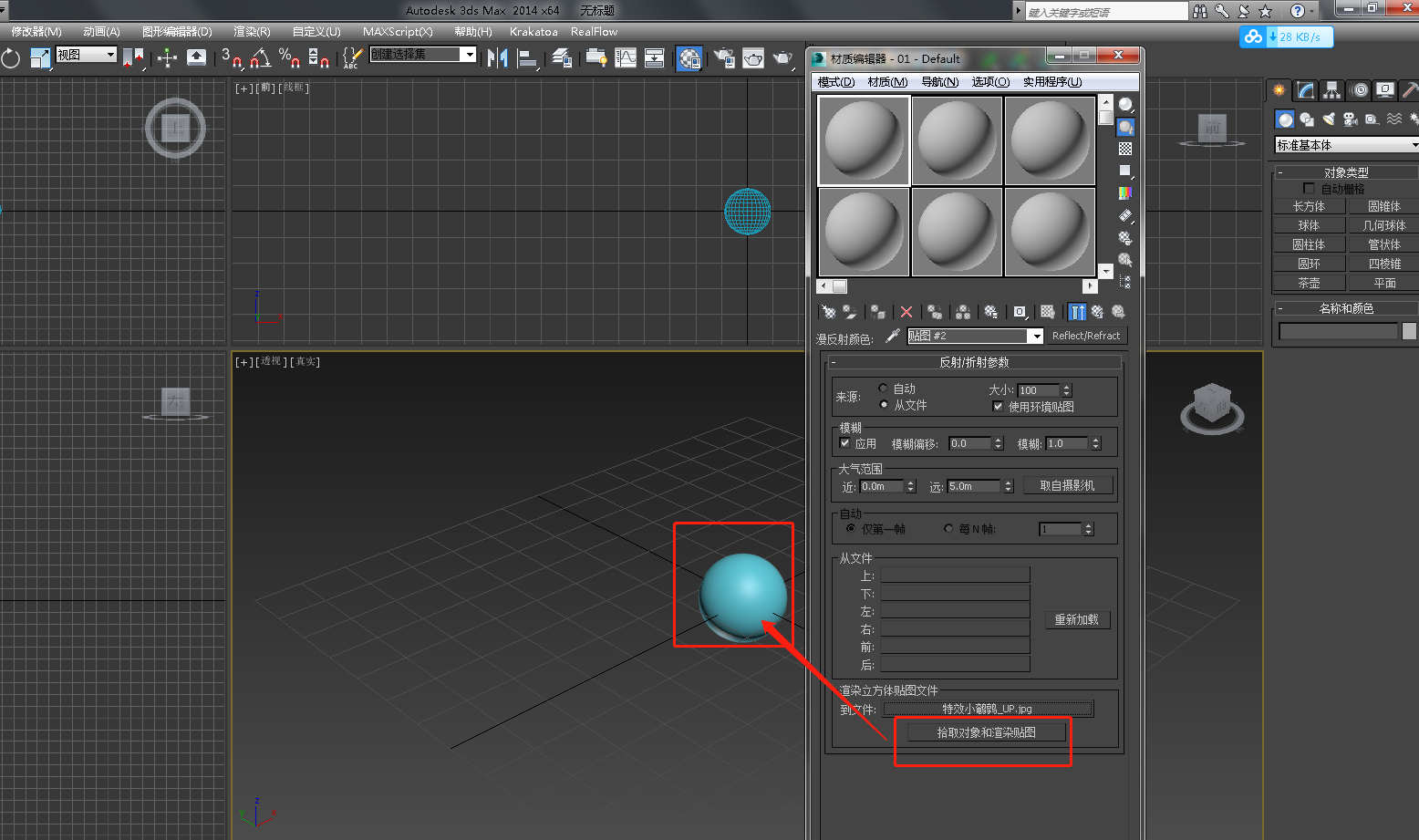Screen dimensions: 1419x840
Task: Select 仅第一帧 radio button
Action: point(851,529)
